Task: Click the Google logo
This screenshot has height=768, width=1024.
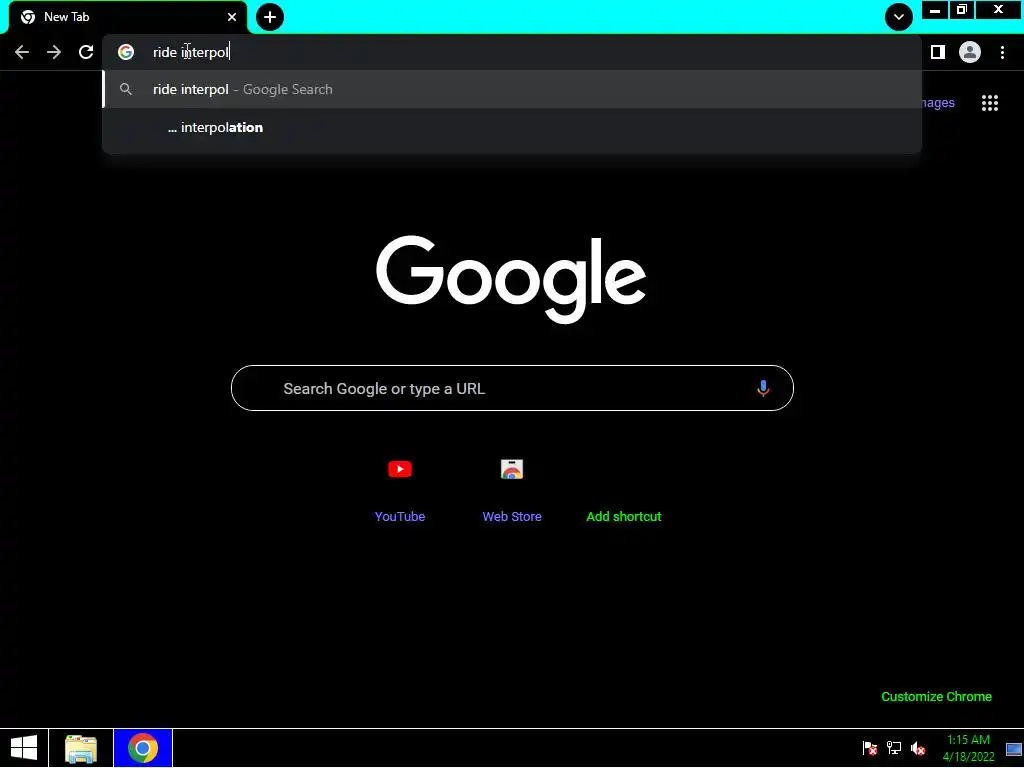Action: point(511,279)
